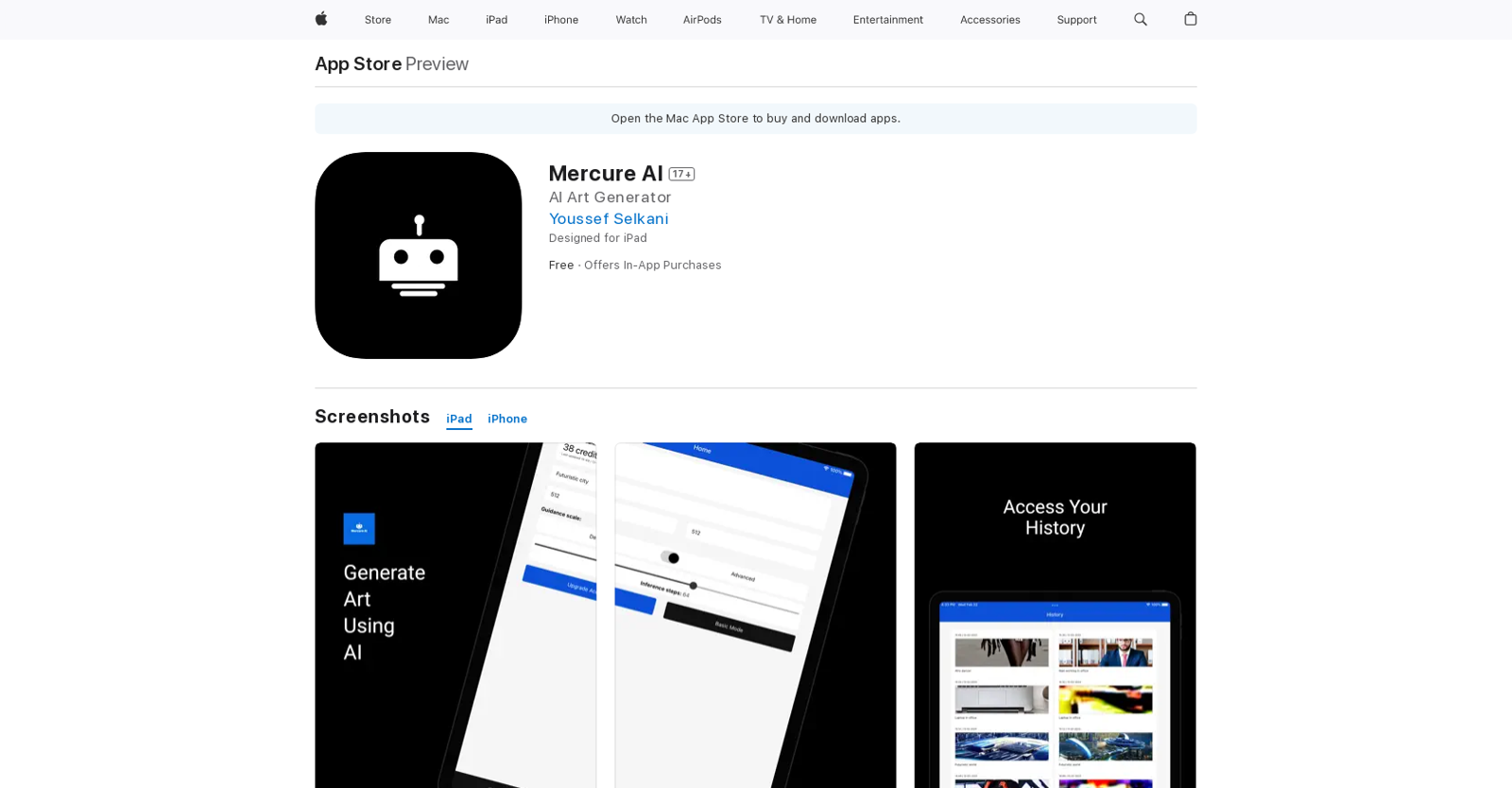1512x788 pixels.
Task: Click the 'Open the Mac App Store' banner
Action: click(756, 118)
